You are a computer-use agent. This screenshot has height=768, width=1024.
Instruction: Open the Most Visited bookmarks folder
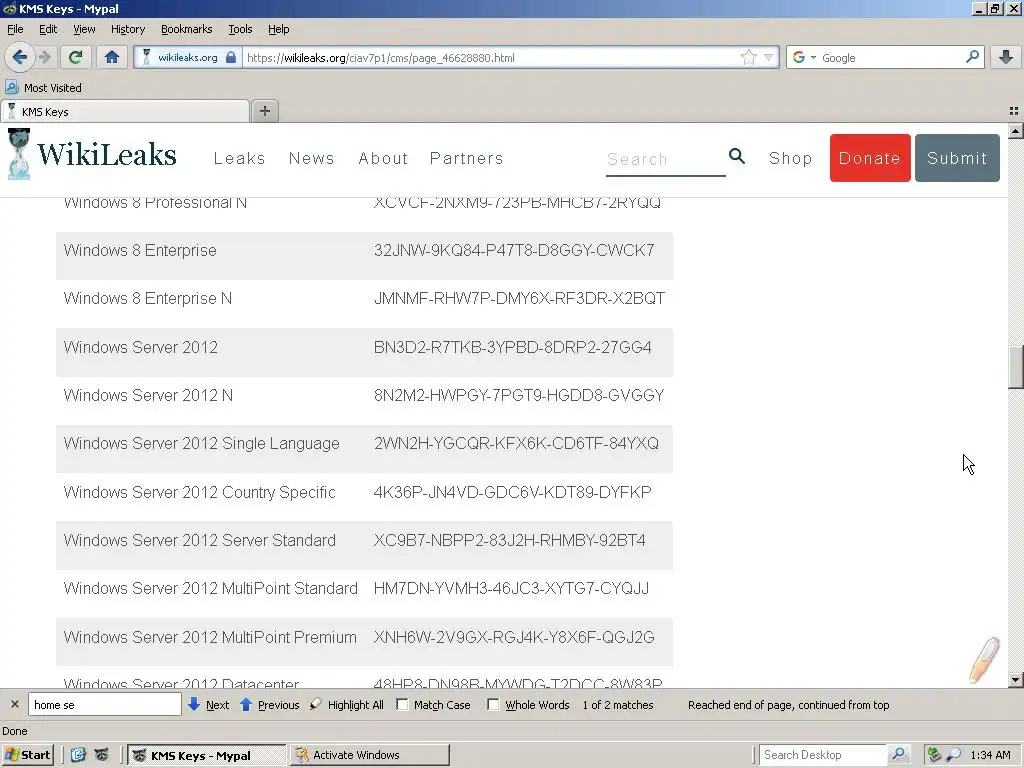coord(44,88)
